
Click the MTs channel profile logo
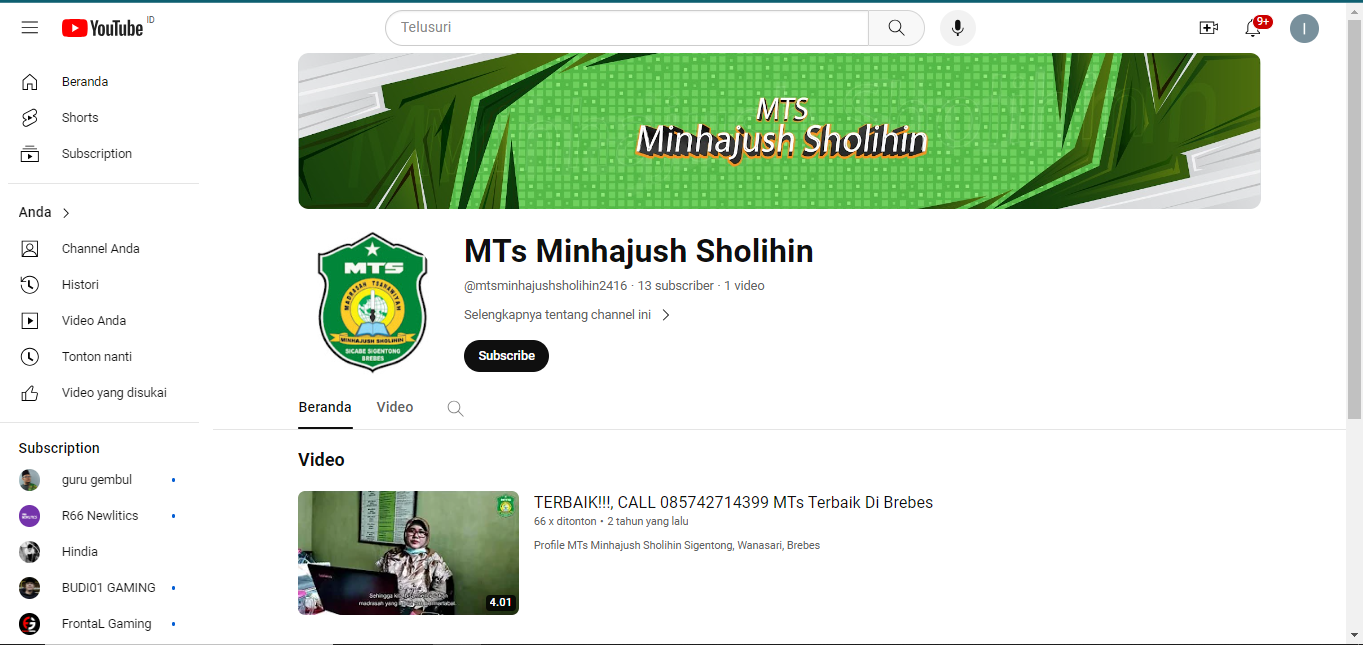tap(372, 301)
